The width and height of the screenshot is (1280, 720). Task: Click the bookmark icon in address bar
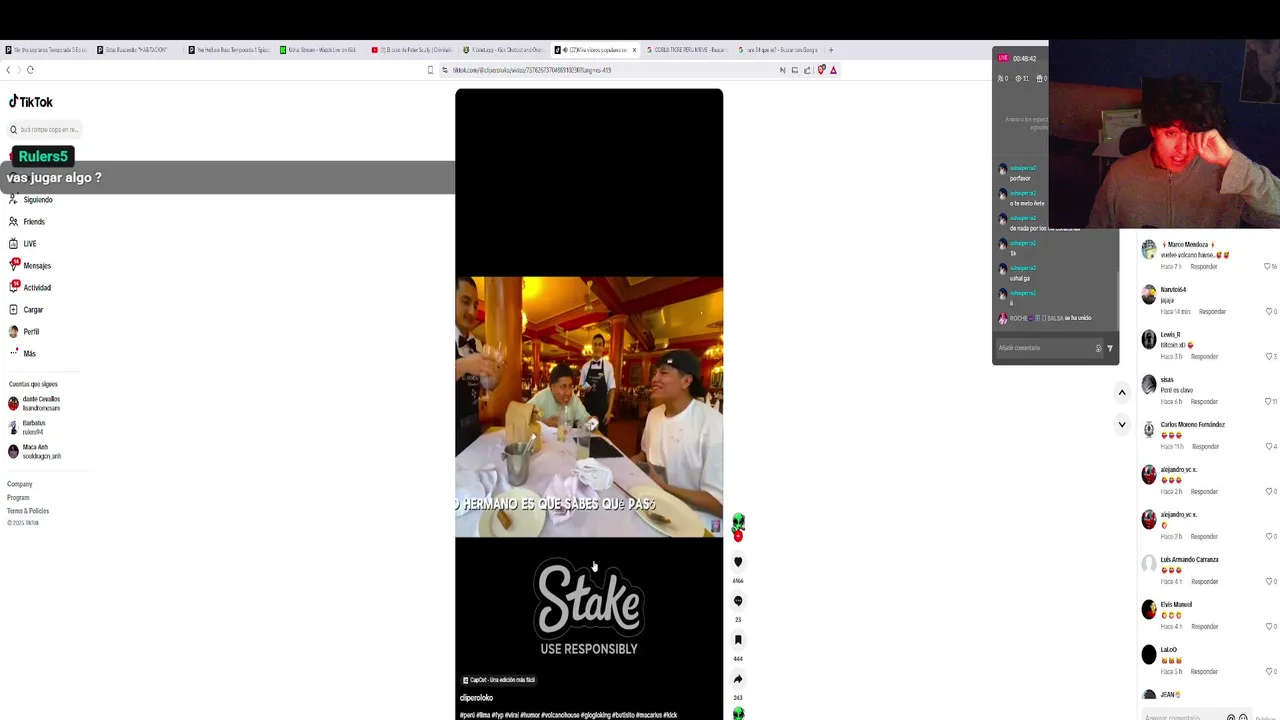coord(430,70)
